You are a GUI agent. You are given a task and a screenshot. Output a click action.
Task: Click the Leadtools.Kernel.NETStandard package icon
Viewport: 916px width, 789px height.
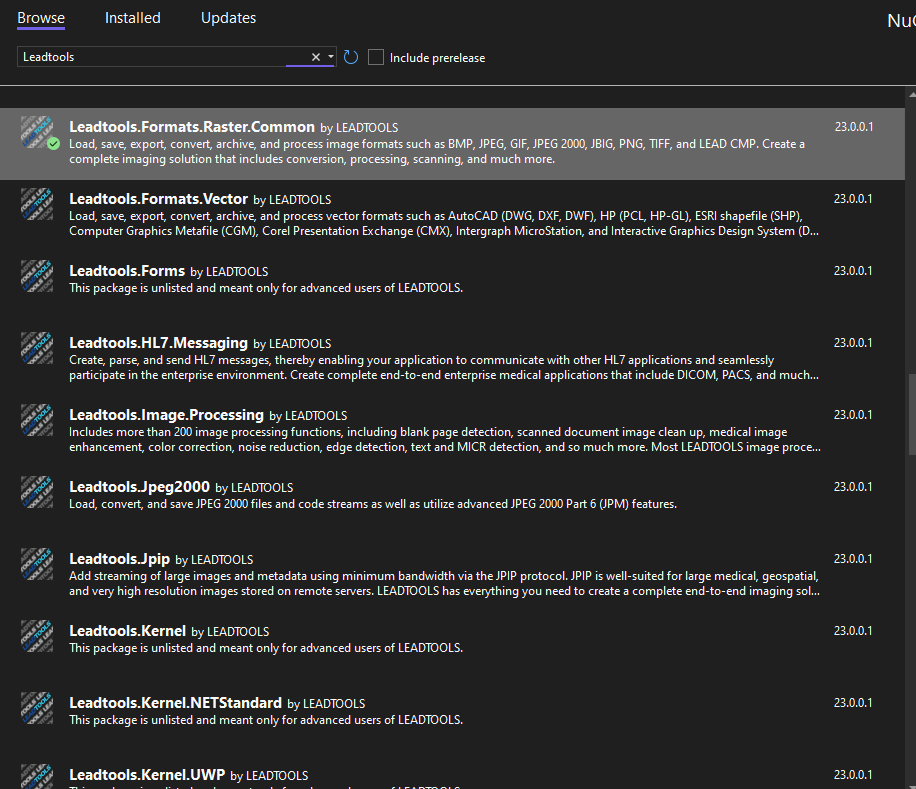(37, 708)
